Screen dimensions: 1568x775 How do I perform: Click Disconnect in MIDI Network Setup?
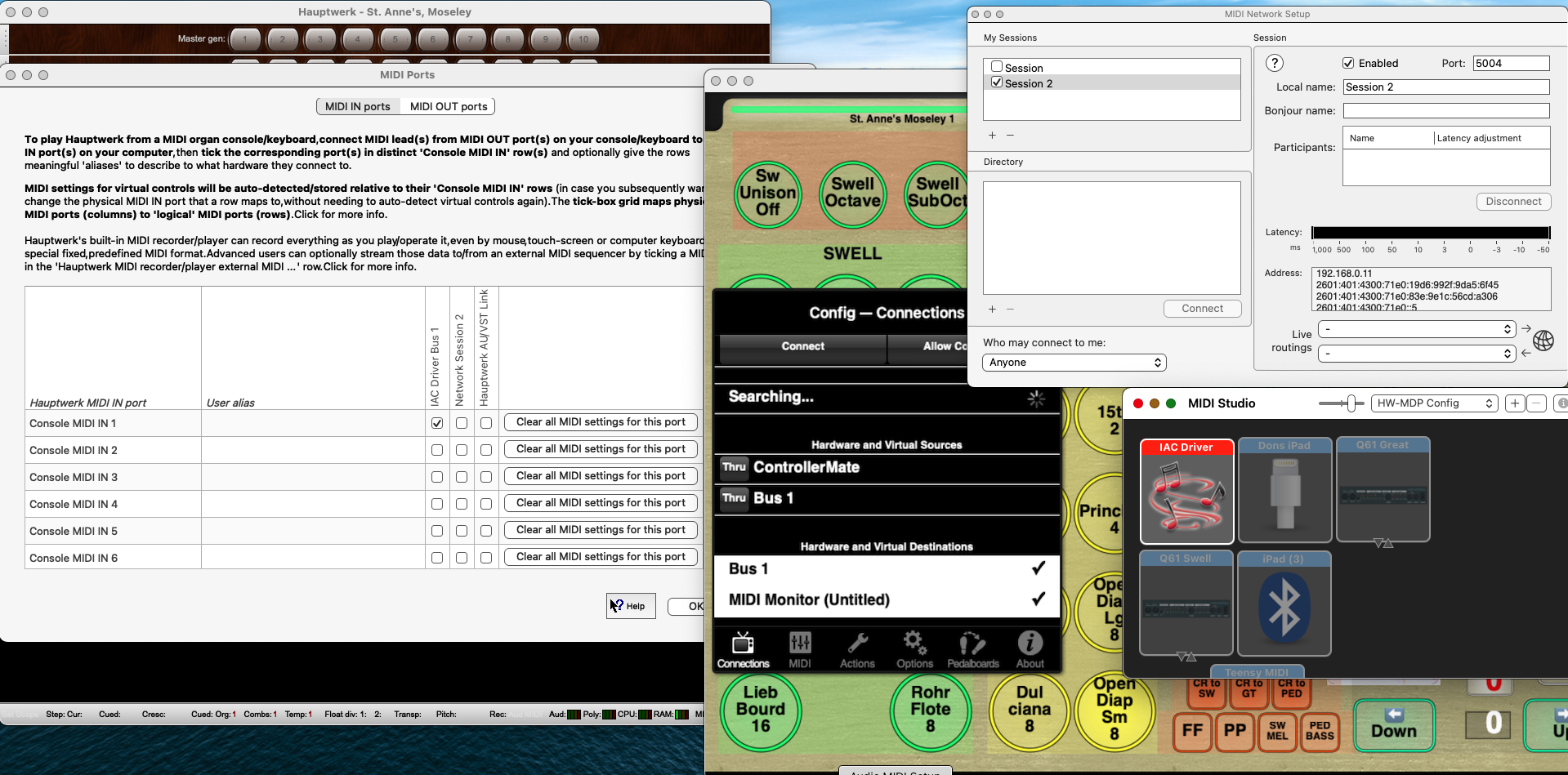pyautogui.click(x=1513, y=202)
